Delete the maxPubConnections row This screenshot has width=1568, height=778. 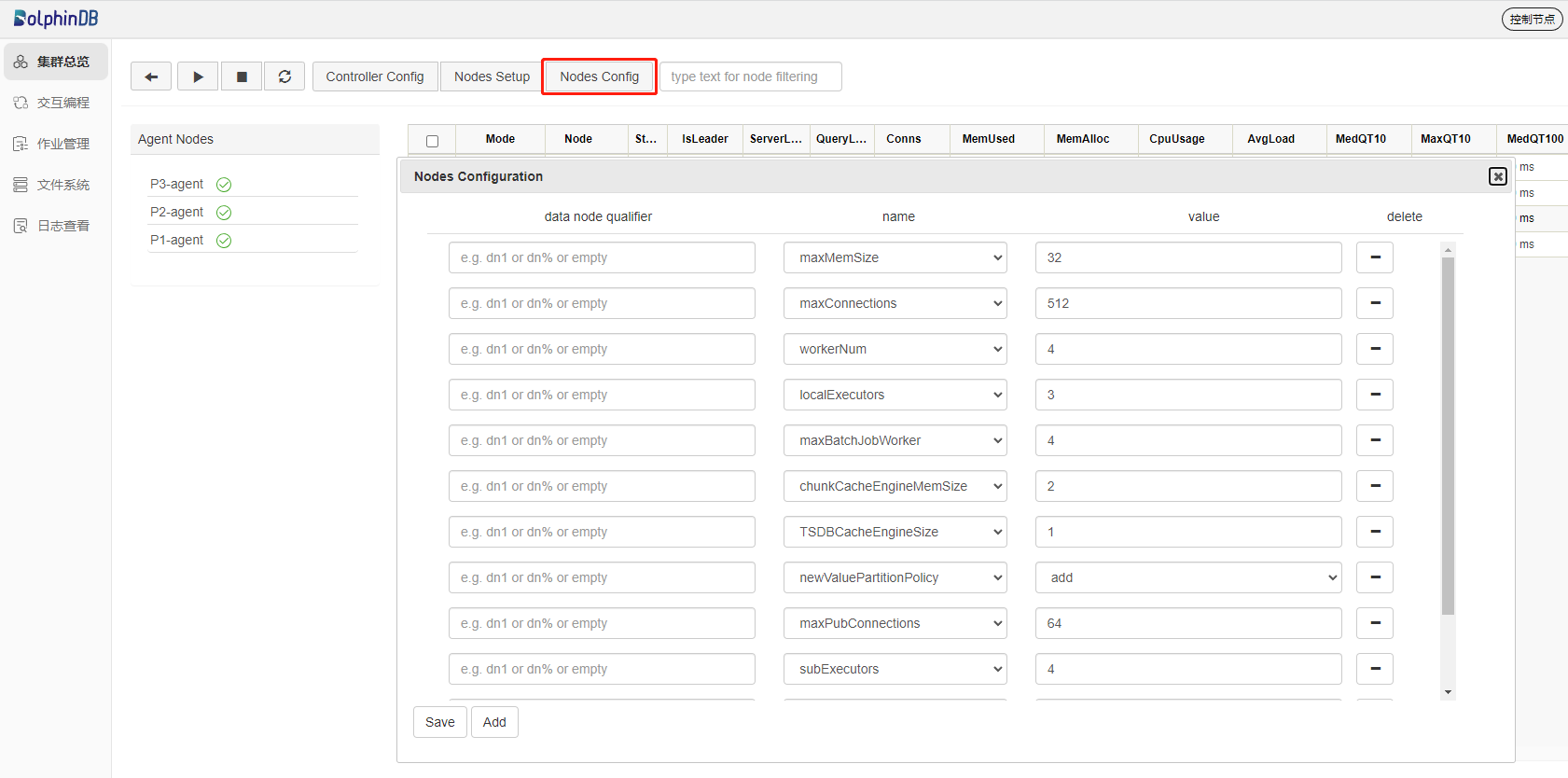(x=1374, y=623)
